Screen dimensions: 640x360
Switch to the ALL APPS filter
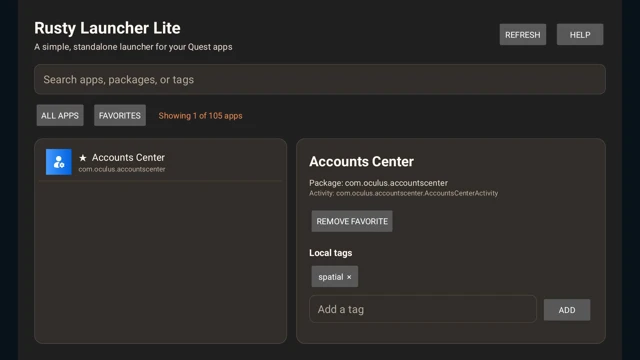point(60,116)
